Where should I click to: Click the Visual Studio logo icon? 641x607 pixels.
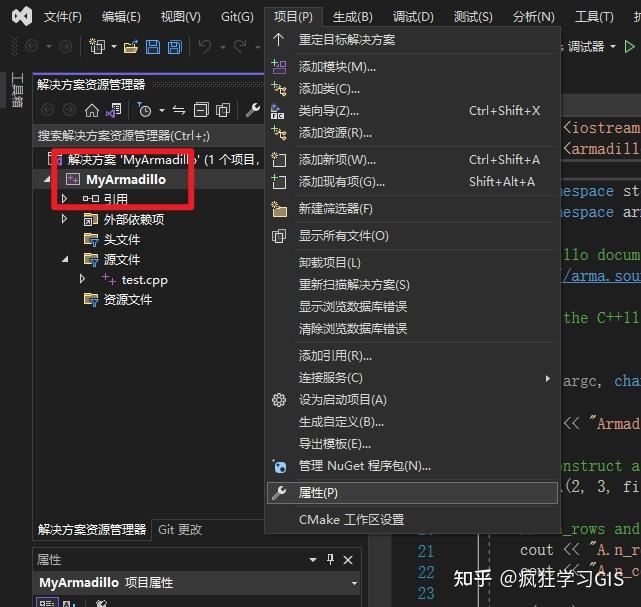click(22, 16)
